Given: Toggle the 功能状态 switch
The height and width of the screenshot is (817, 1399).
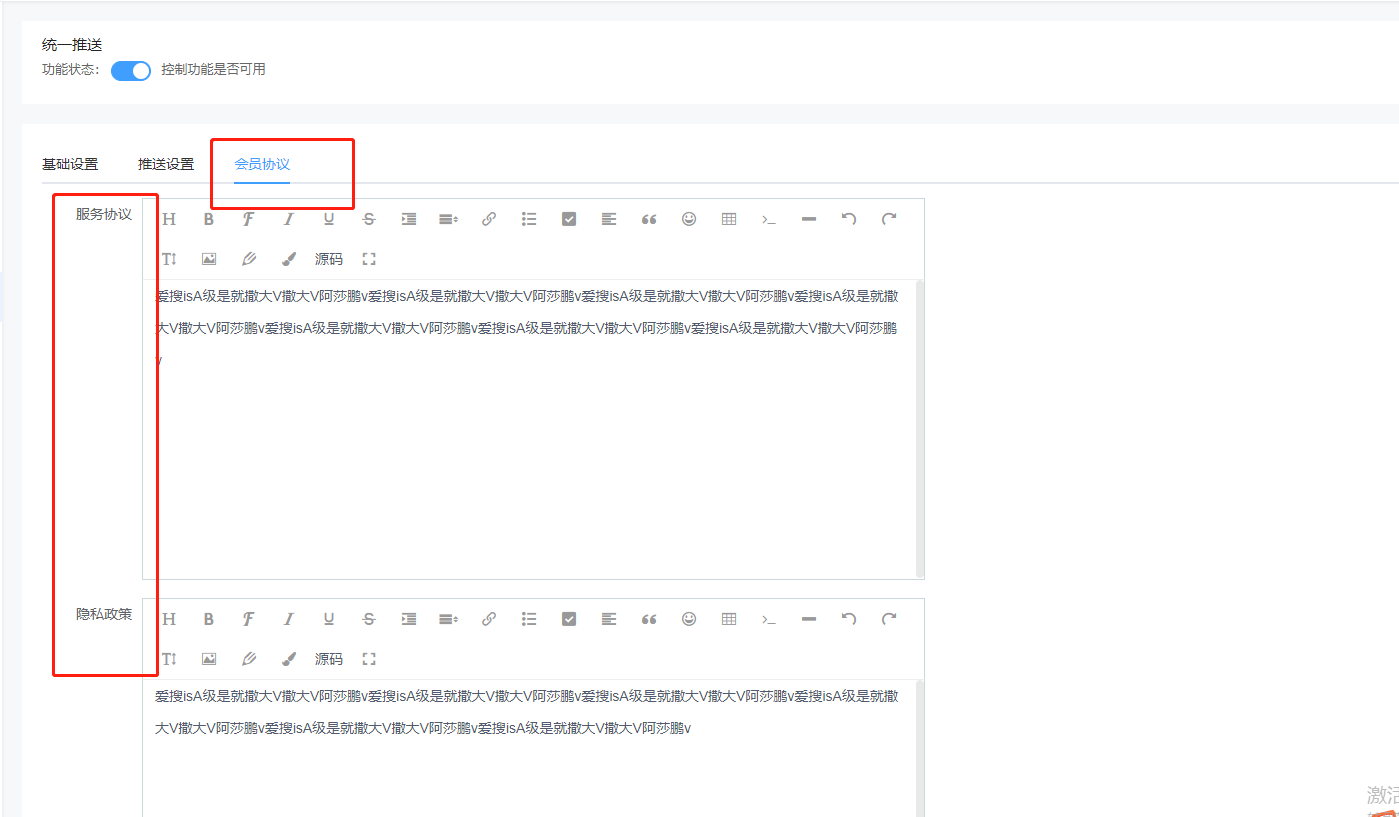Looking at the screenshot, I should click(x=130, y=70).
